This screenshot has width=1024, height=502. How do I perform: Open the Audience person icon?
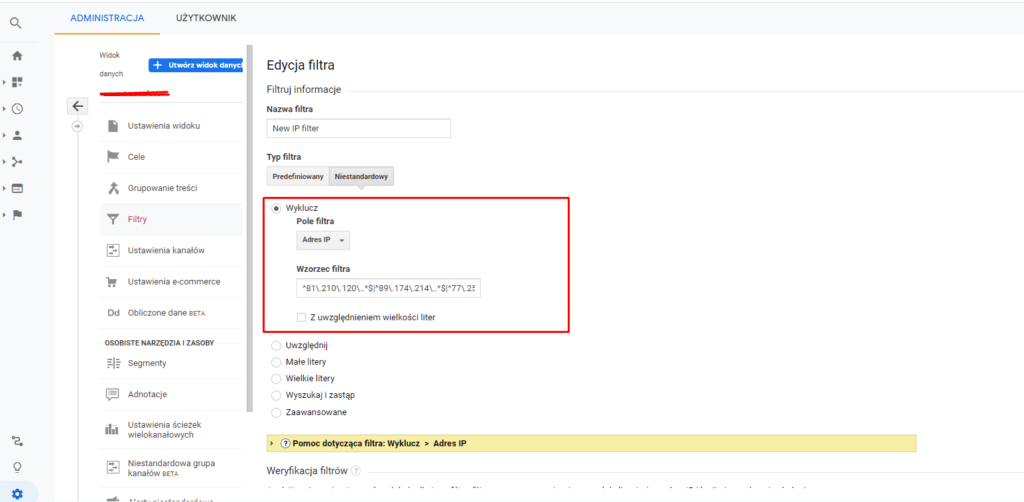(17, 135)
